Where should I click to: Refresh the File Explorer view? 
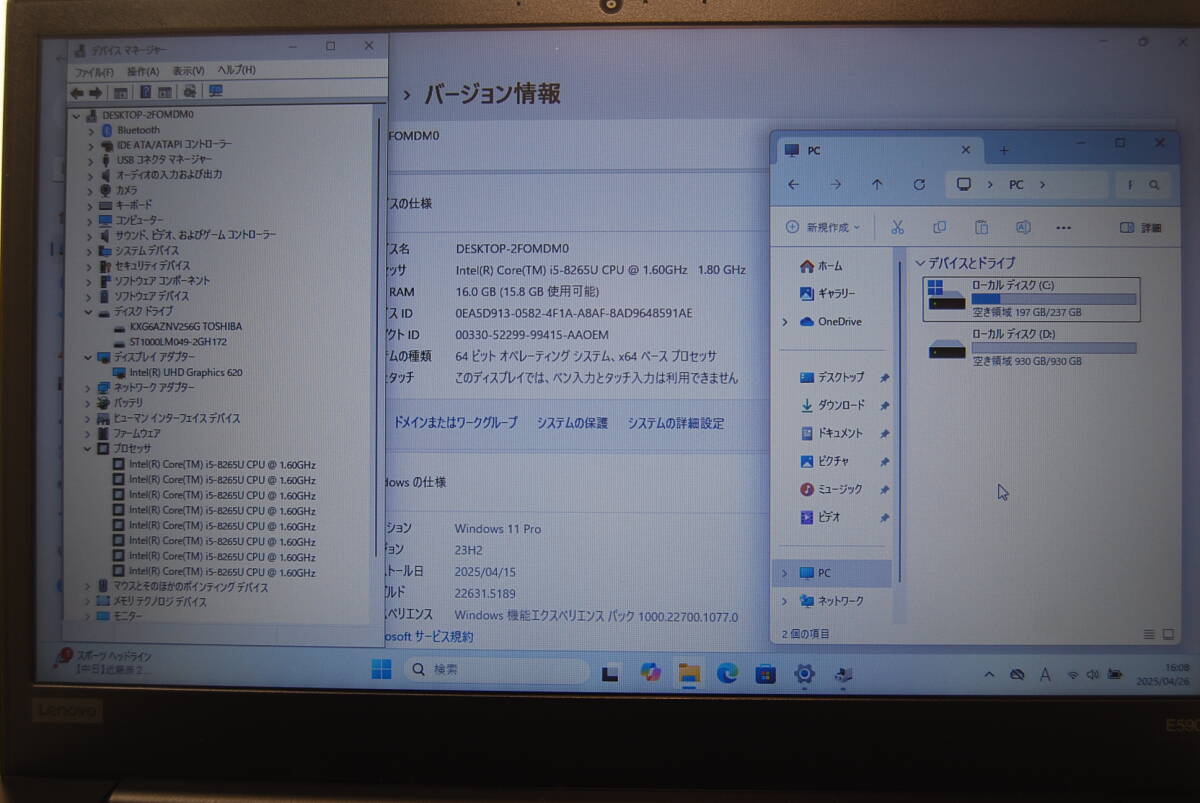point(919,185)
